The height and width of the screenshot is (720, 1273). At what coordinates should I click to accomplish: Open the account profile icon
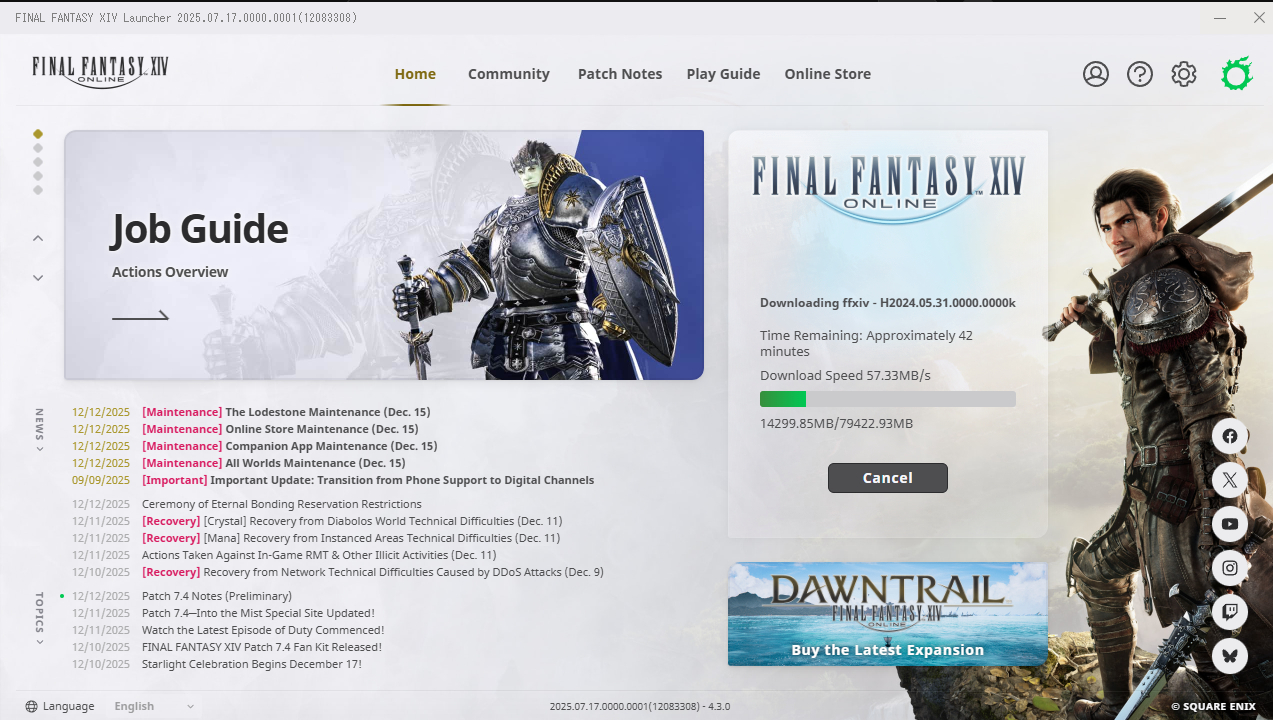tap(1096, 74)
